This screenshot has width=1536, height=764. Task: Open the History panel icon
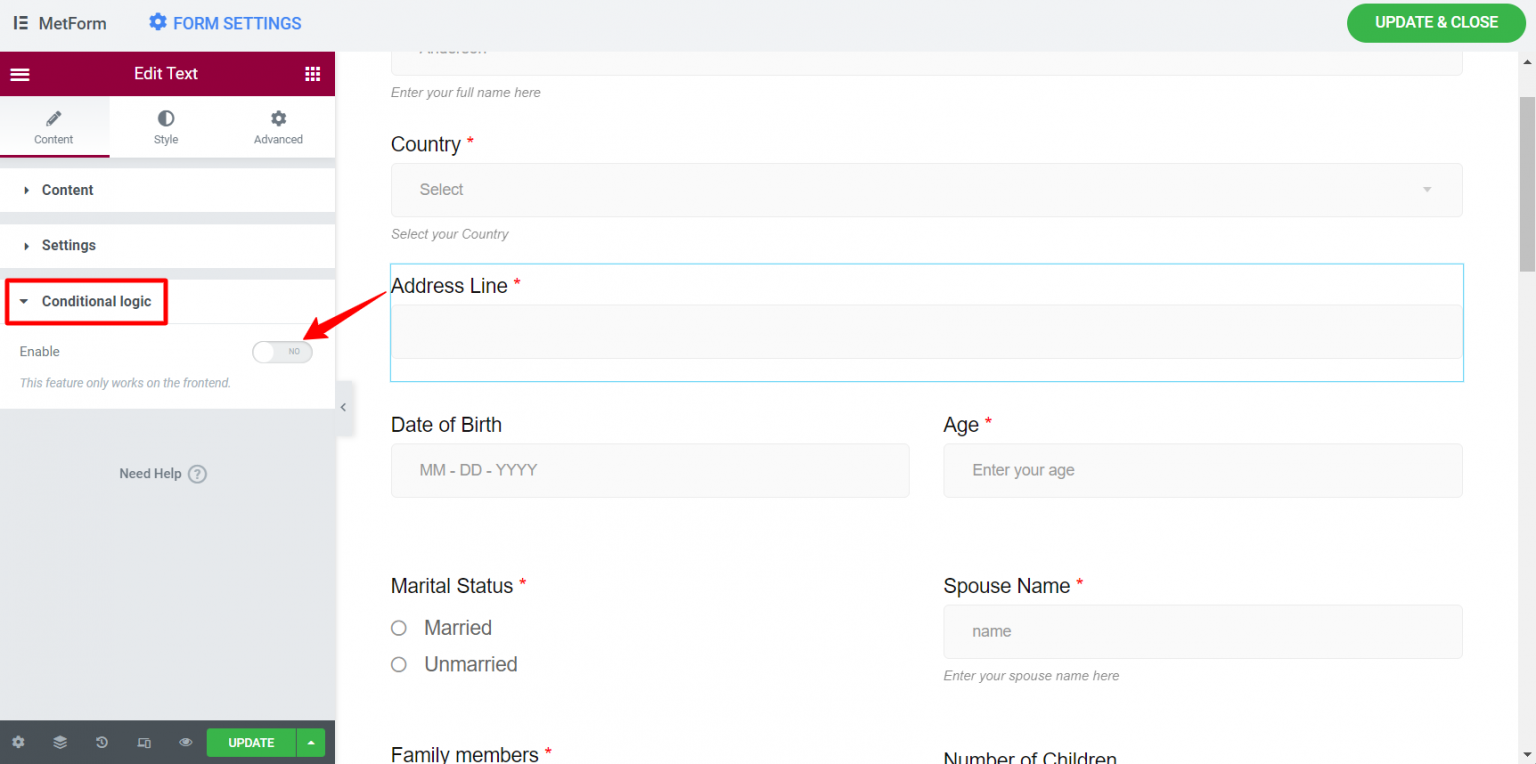(100, 742)
